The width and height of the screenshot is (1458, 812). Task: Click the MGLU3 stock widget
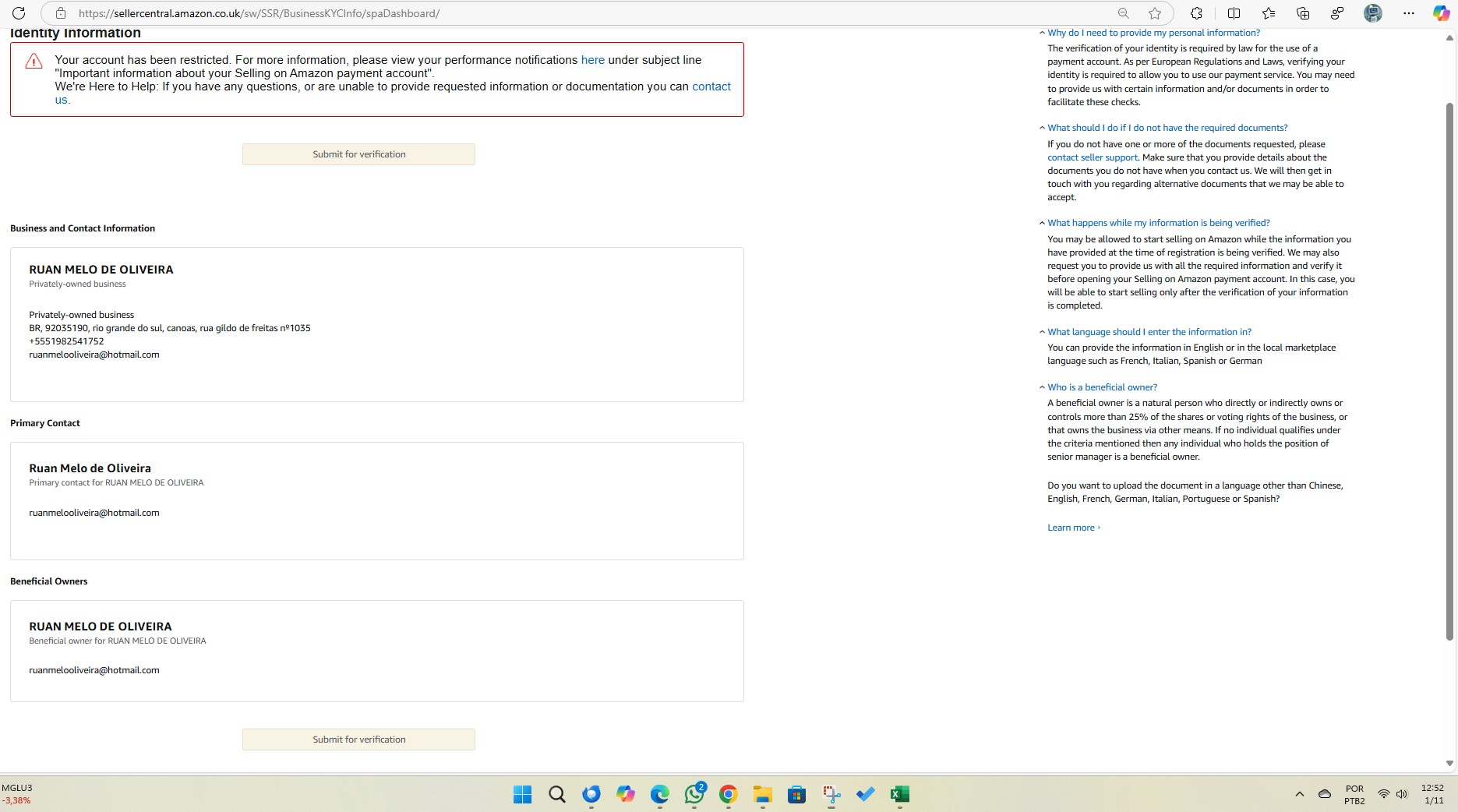click(17, 794)
